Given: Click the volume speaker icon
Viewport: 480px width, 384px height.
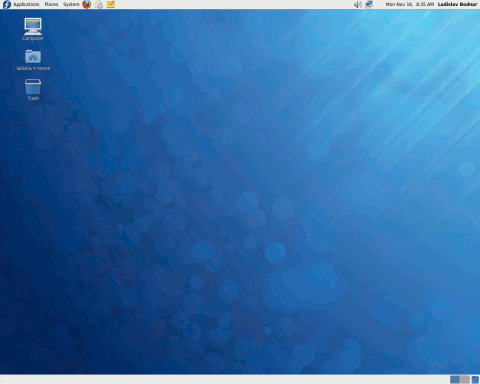Looking at the screenshot, I should [358, 4].
